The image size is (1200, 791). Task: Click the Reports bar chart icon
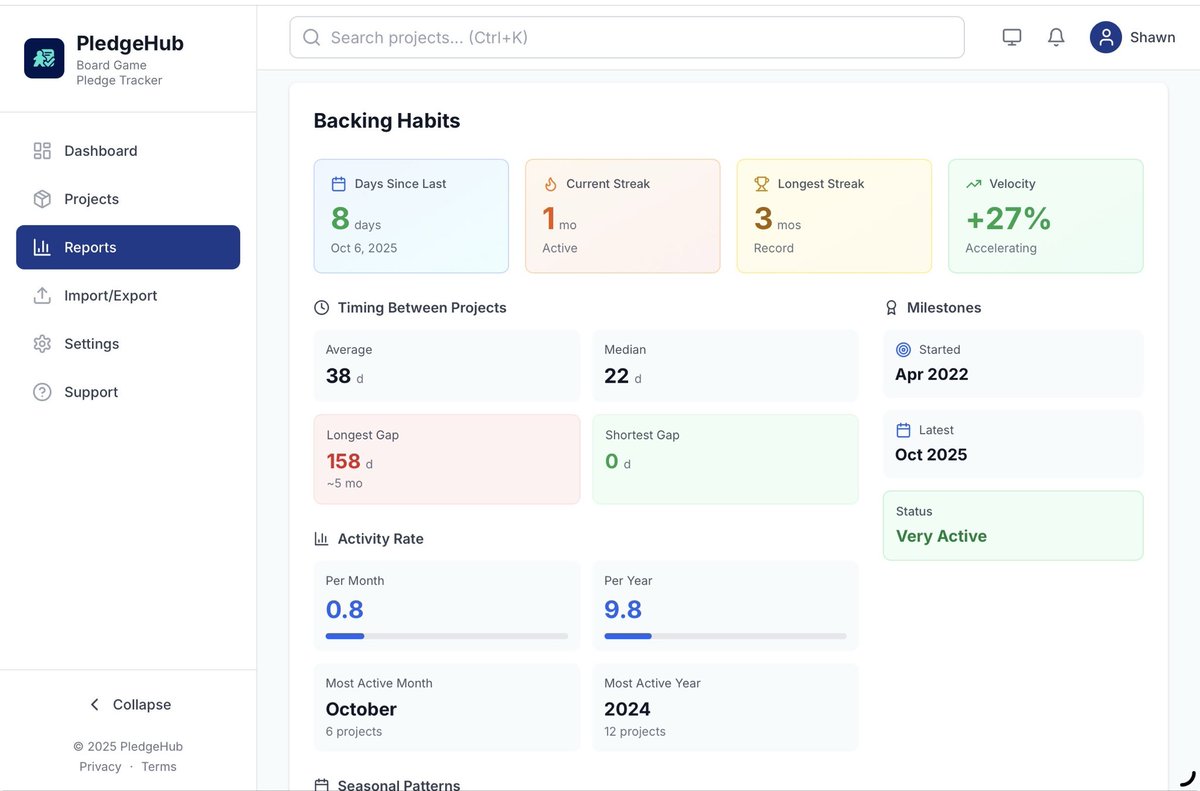[42, 247]
